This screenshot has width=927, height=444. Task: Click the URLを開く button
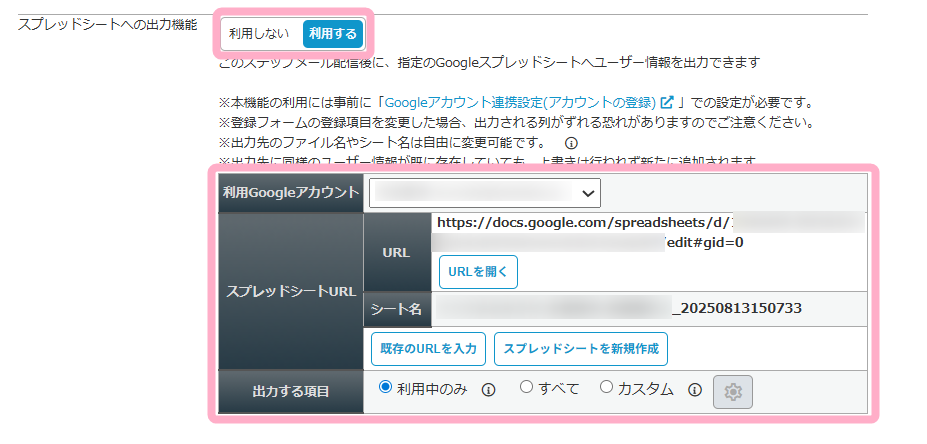pos(478,272)
